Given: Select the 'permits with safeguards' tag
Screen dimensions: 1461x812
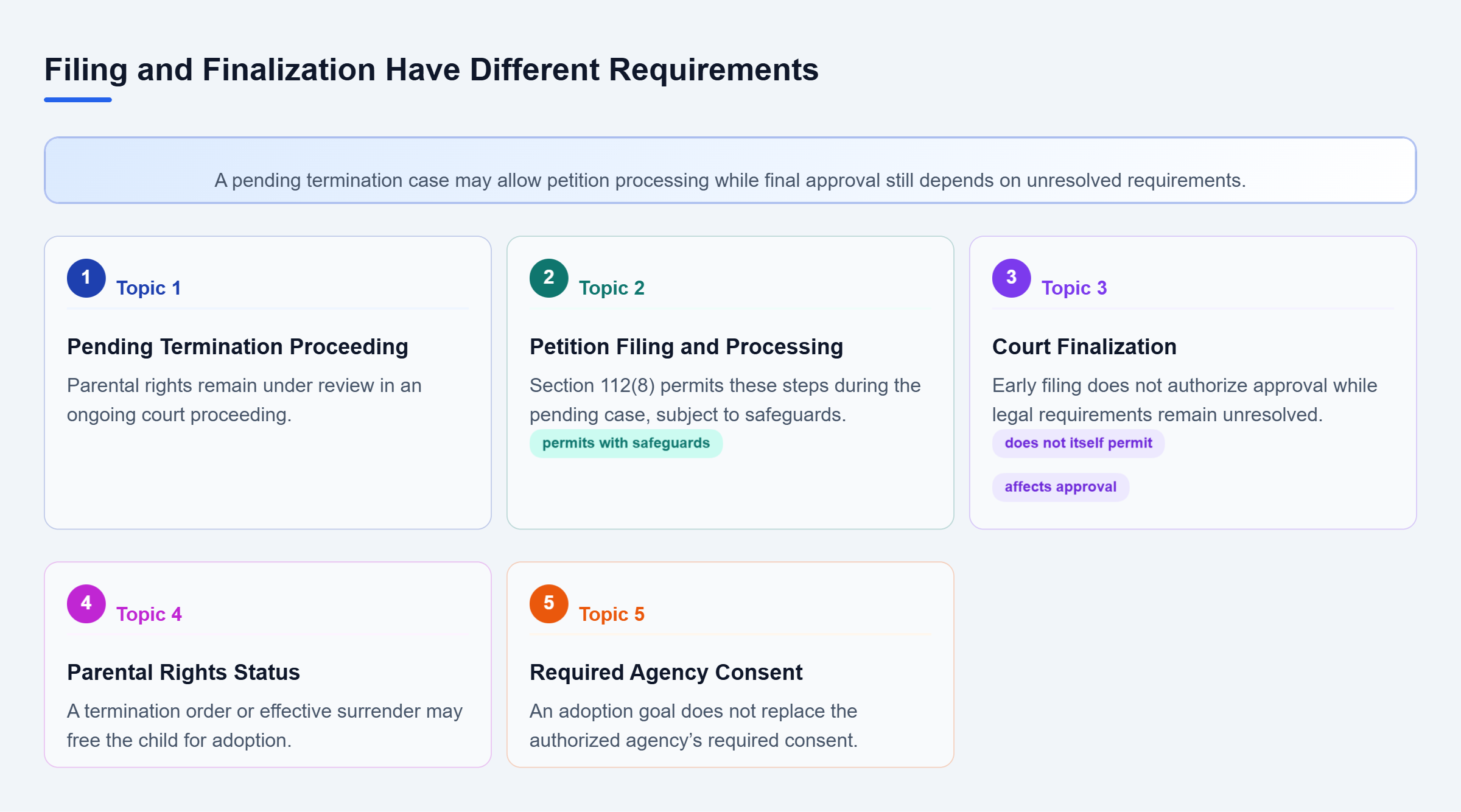Looking at the screenshot, I should pyautogui.click(x=626, y=443).
